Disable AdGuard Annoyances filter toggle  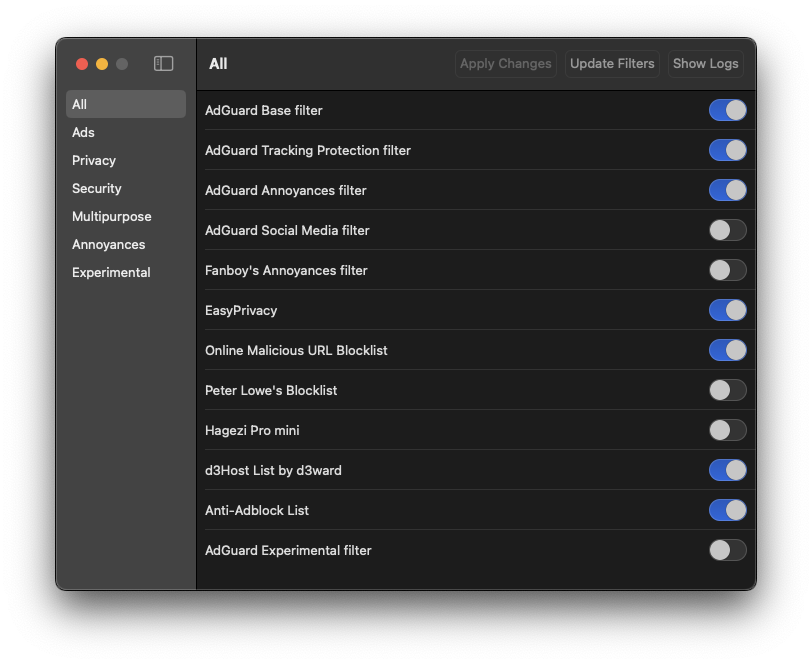728,190
